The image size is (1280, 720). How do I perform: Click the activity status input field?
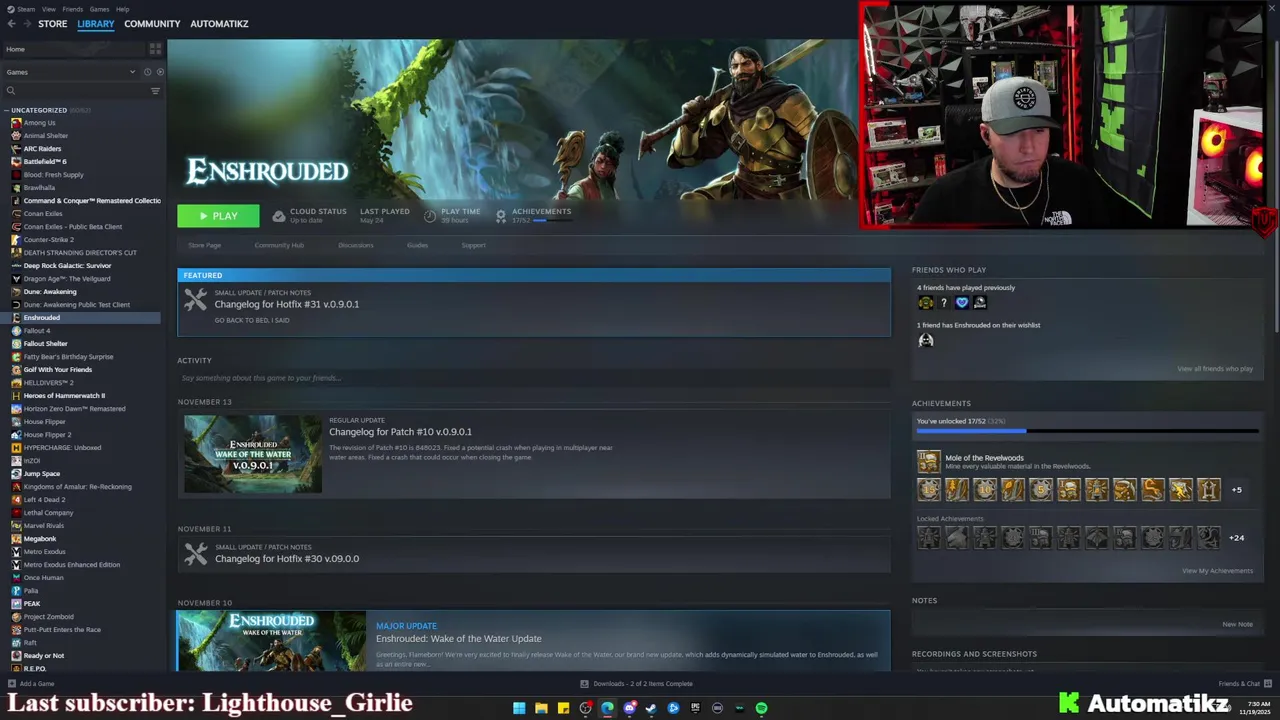[x=534, y=378]
